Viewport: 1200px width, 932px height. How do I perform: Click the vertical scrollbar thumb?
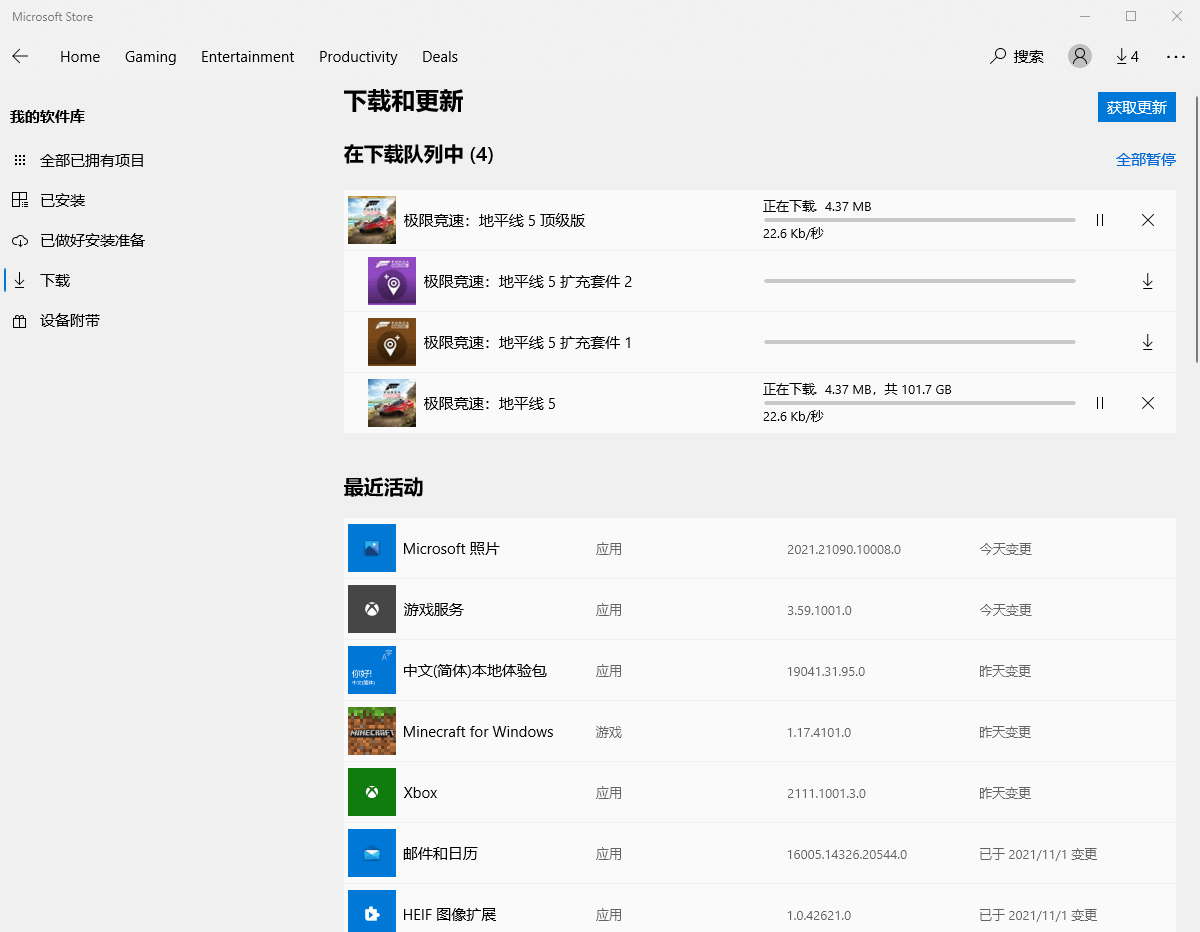pos(1196,227)
